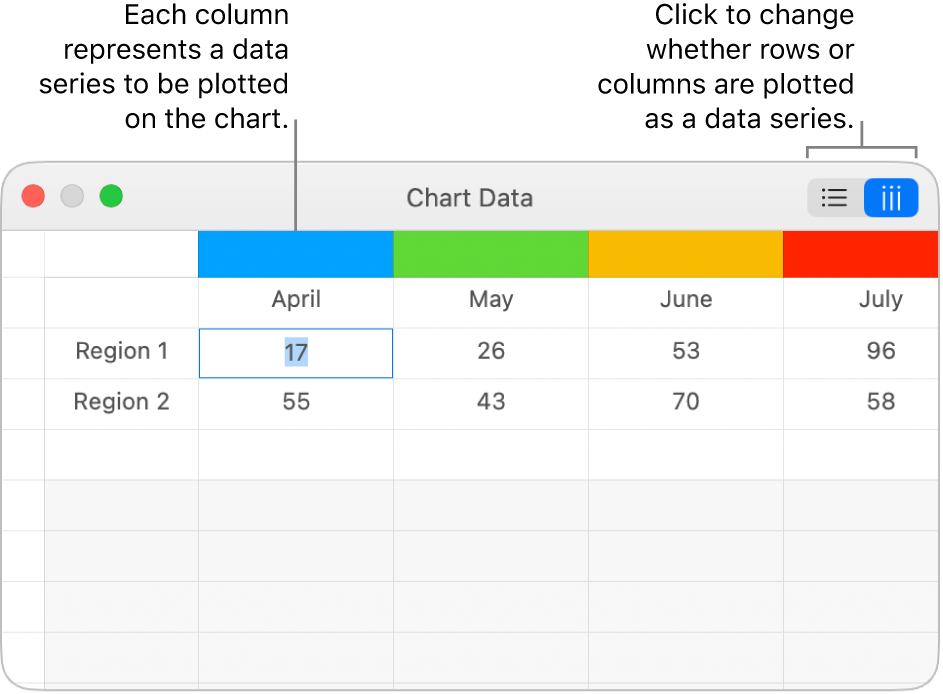This screenshot has height=694, width=943.
Task: Click the yellow series color bar above June
Action: point(685,254)
